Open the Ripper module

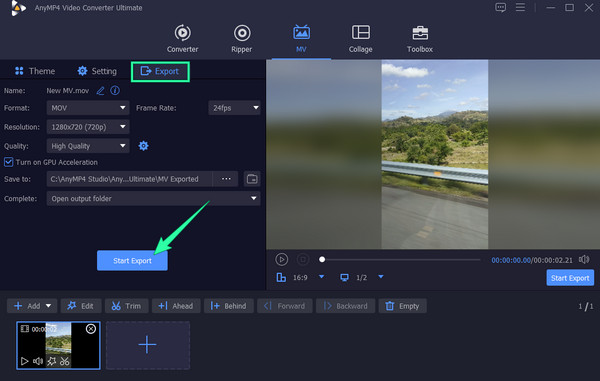(242, 39)
